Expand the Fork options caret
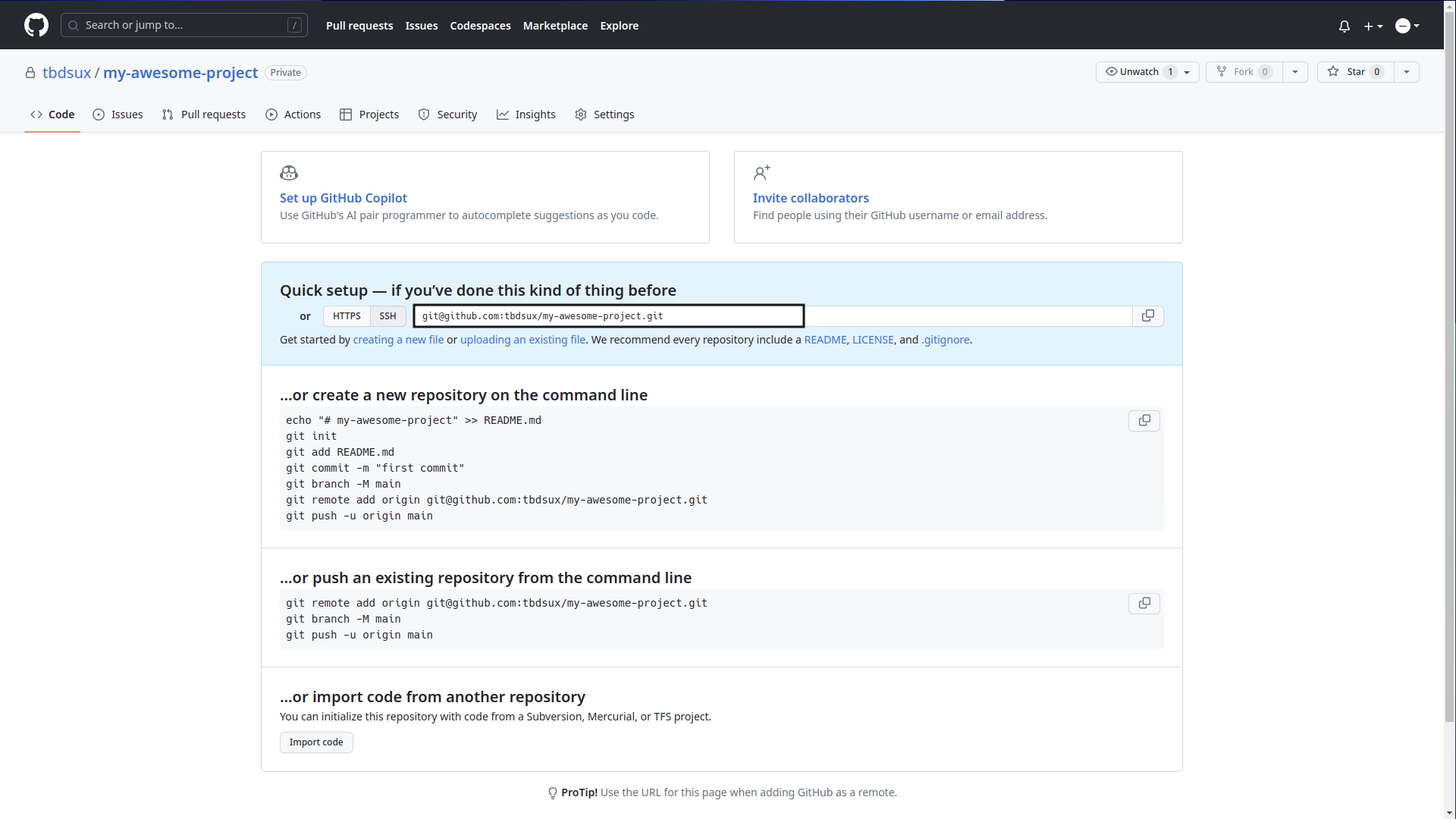 [x=1295, y=72]
